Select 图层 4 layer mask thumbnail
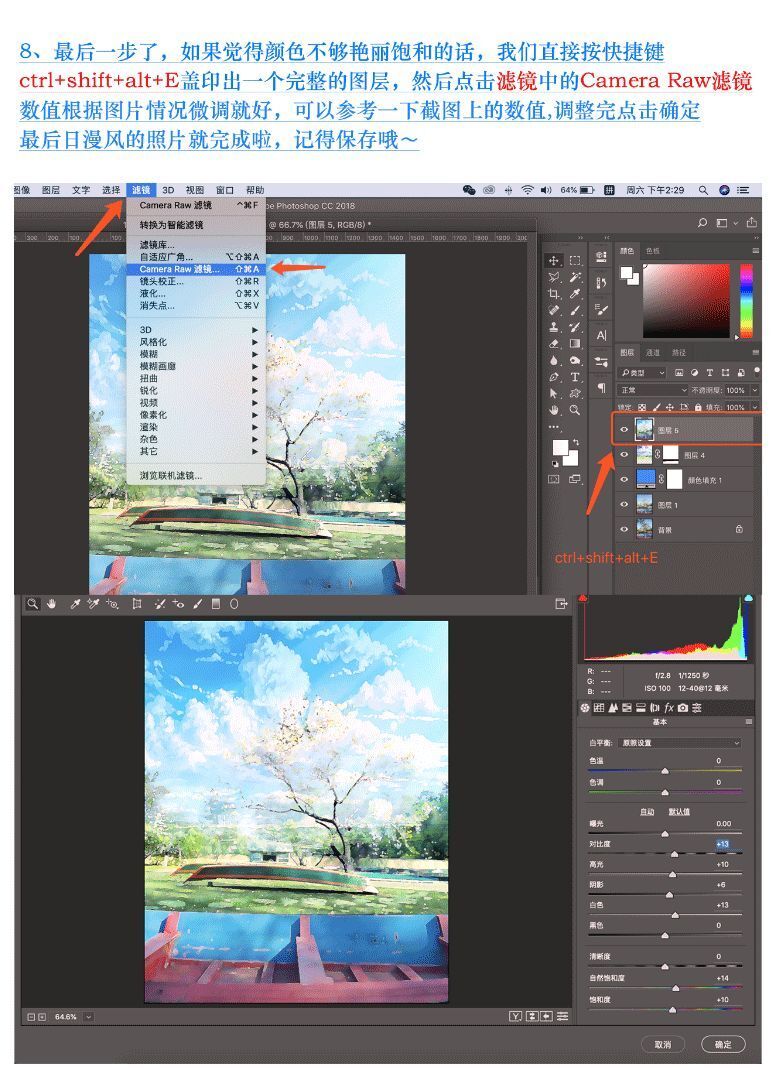Image resolution: width=774 pixels, height=1068 pixels. coord(671,454)
